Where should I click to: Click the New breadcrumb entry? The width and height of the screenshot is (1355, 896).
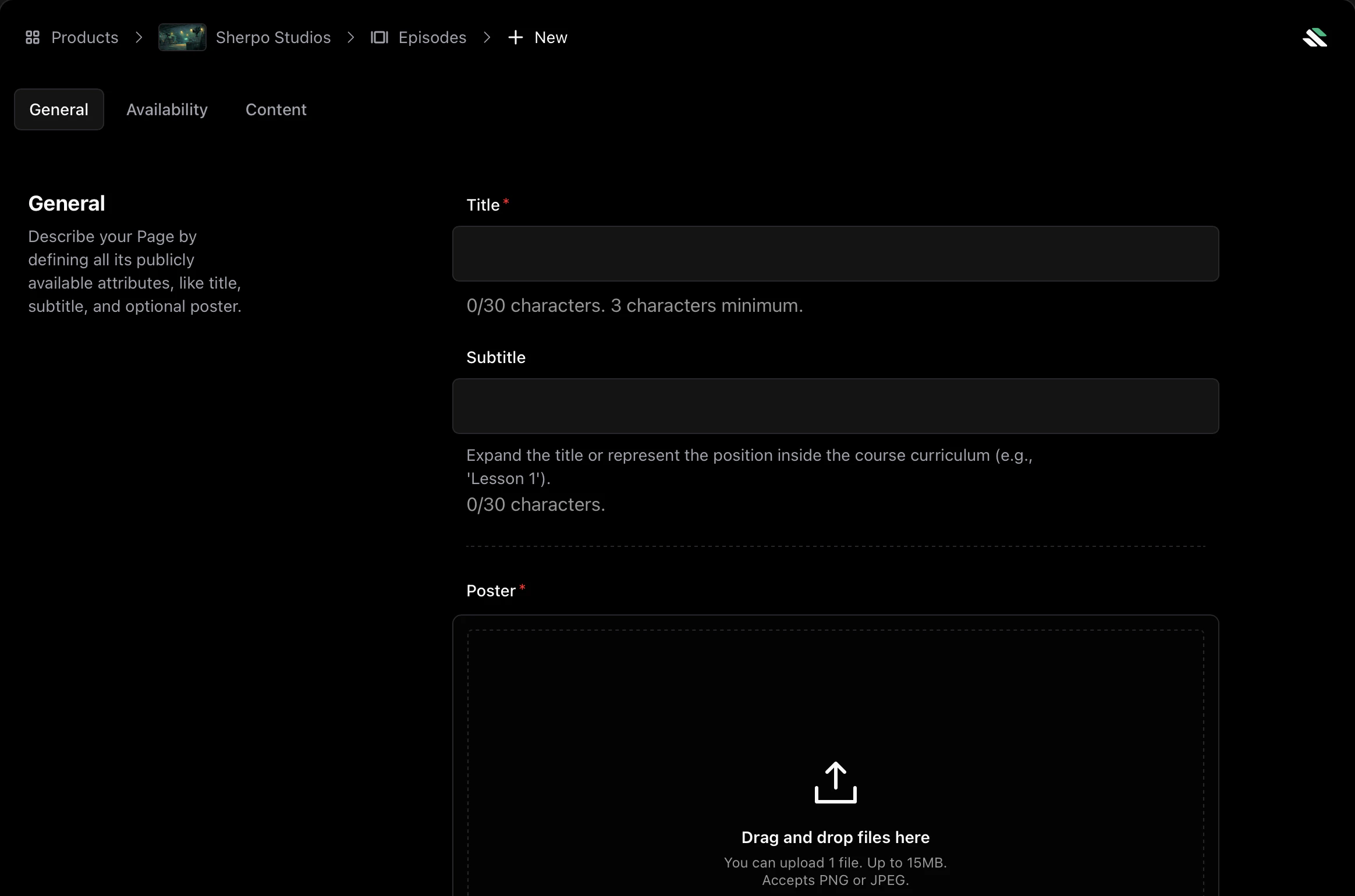550,37
